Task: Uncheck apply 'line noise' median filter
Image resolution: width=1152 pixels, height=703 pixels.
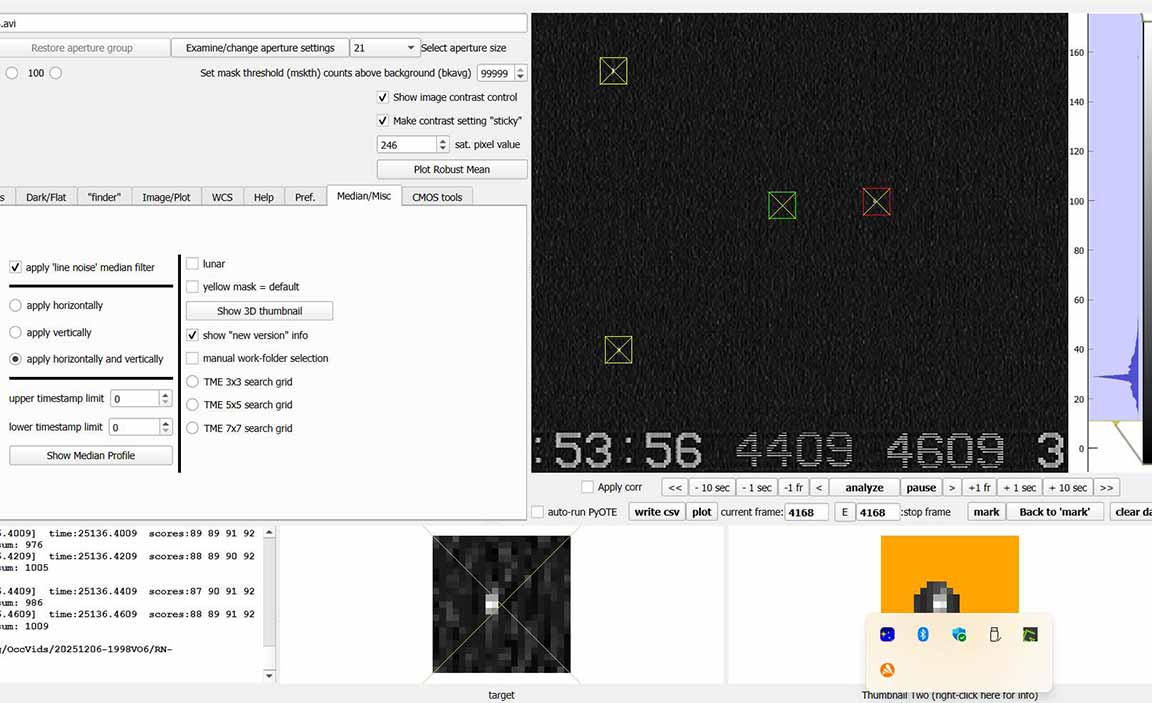Action: tap(16, 267)
